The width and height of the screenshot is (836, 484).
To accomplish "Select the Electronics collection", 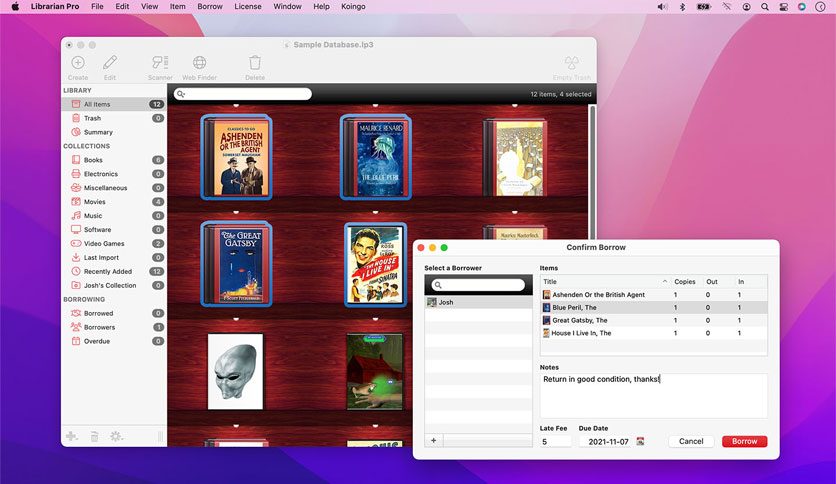I will coord(114,174).
